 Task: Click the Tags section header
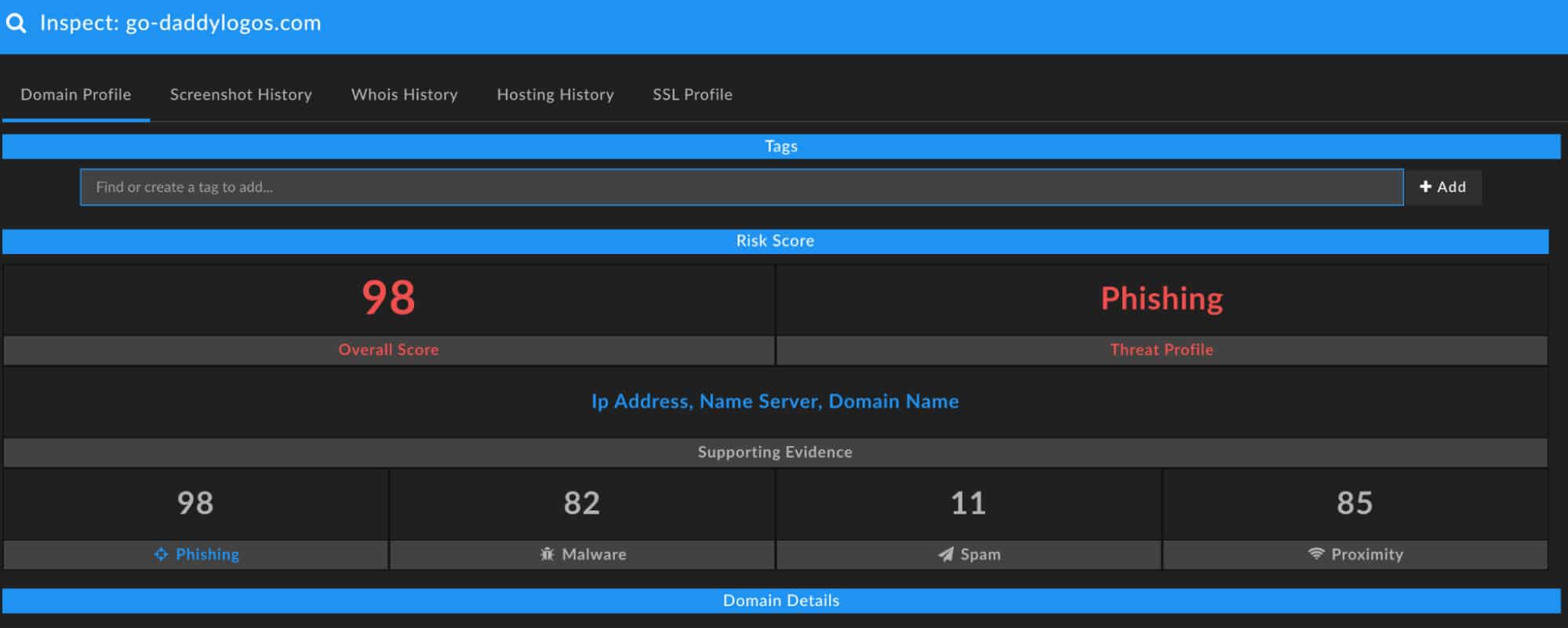781,147
